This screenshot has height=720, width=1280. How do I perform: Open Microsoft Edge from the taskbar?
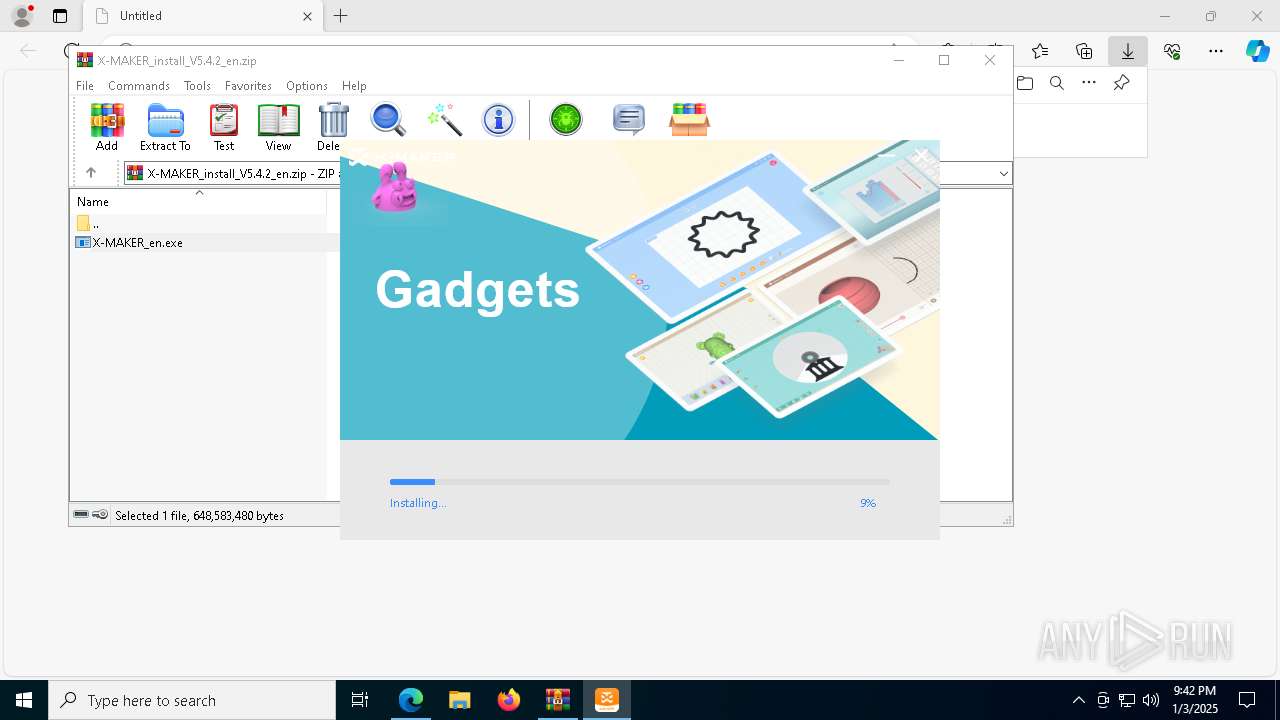(411, 700)
